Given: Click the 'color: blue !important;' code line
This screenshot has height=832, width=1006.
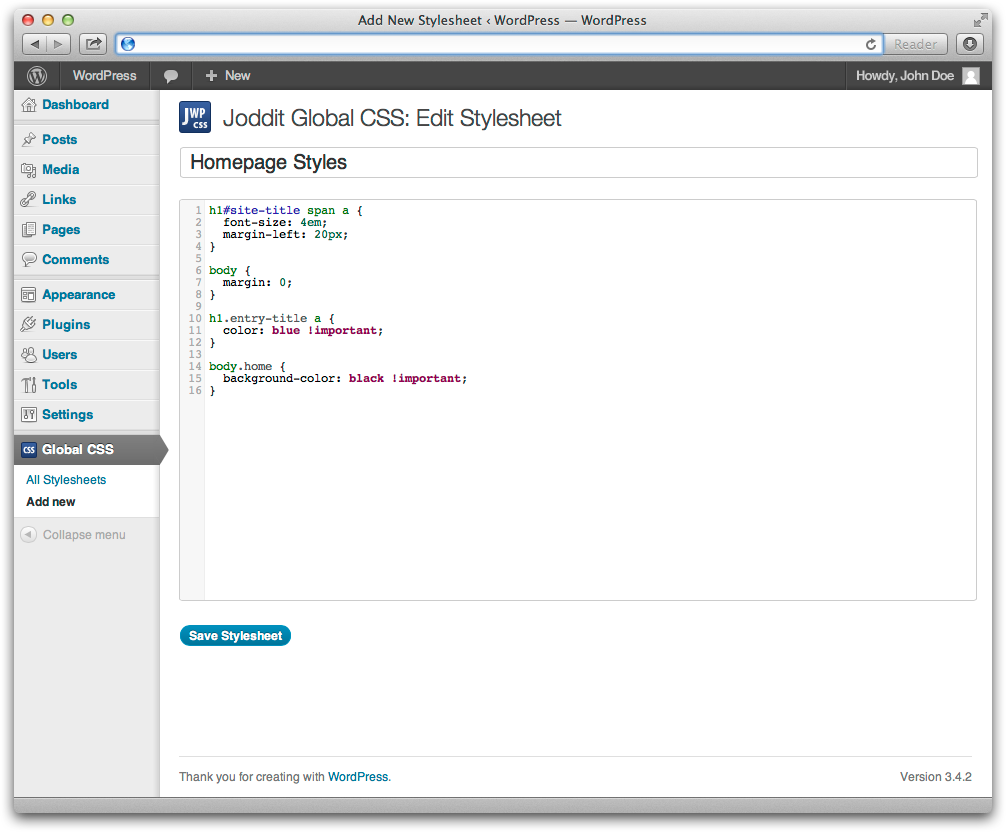Looking at the screenshot, I should [x=303, y=330].
